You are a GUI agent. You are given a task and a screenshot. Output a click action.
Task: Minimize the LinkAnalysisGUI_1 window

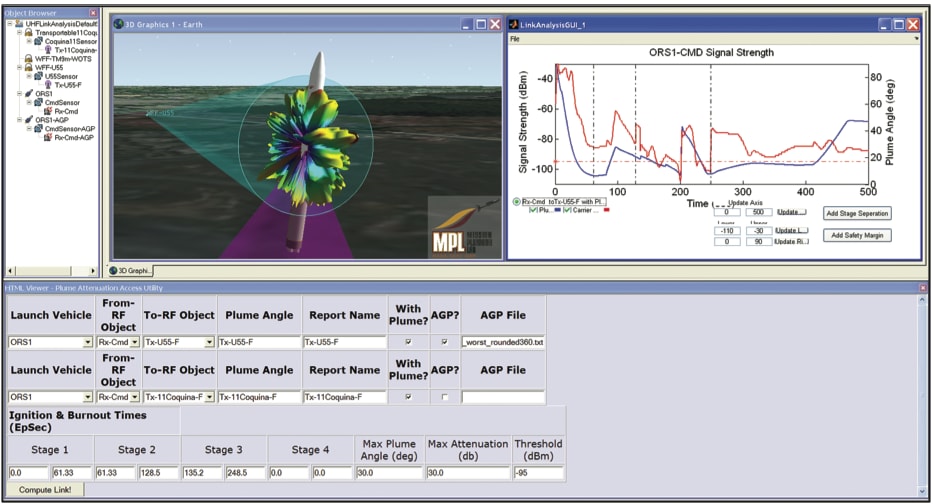point(884,24)
